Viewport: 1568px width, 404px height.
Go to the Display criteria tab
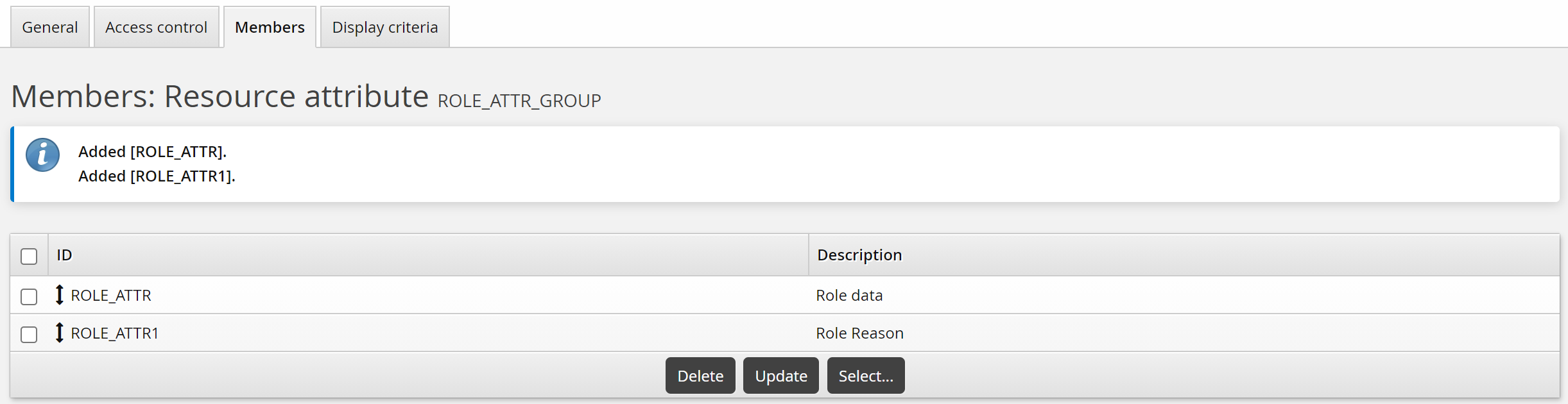coord(384,28)
